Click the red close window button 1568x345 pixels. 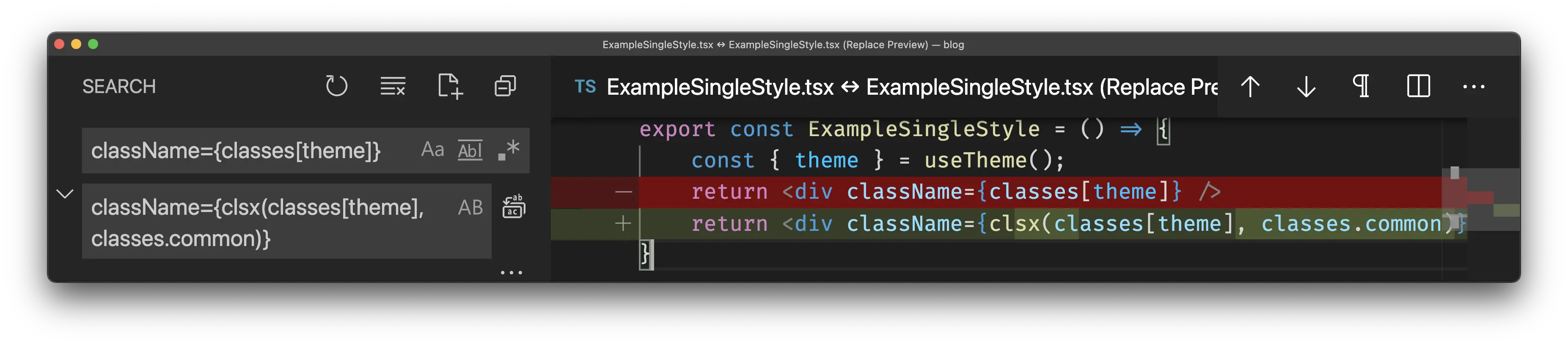pyautogui.click(x=59, y=44)
